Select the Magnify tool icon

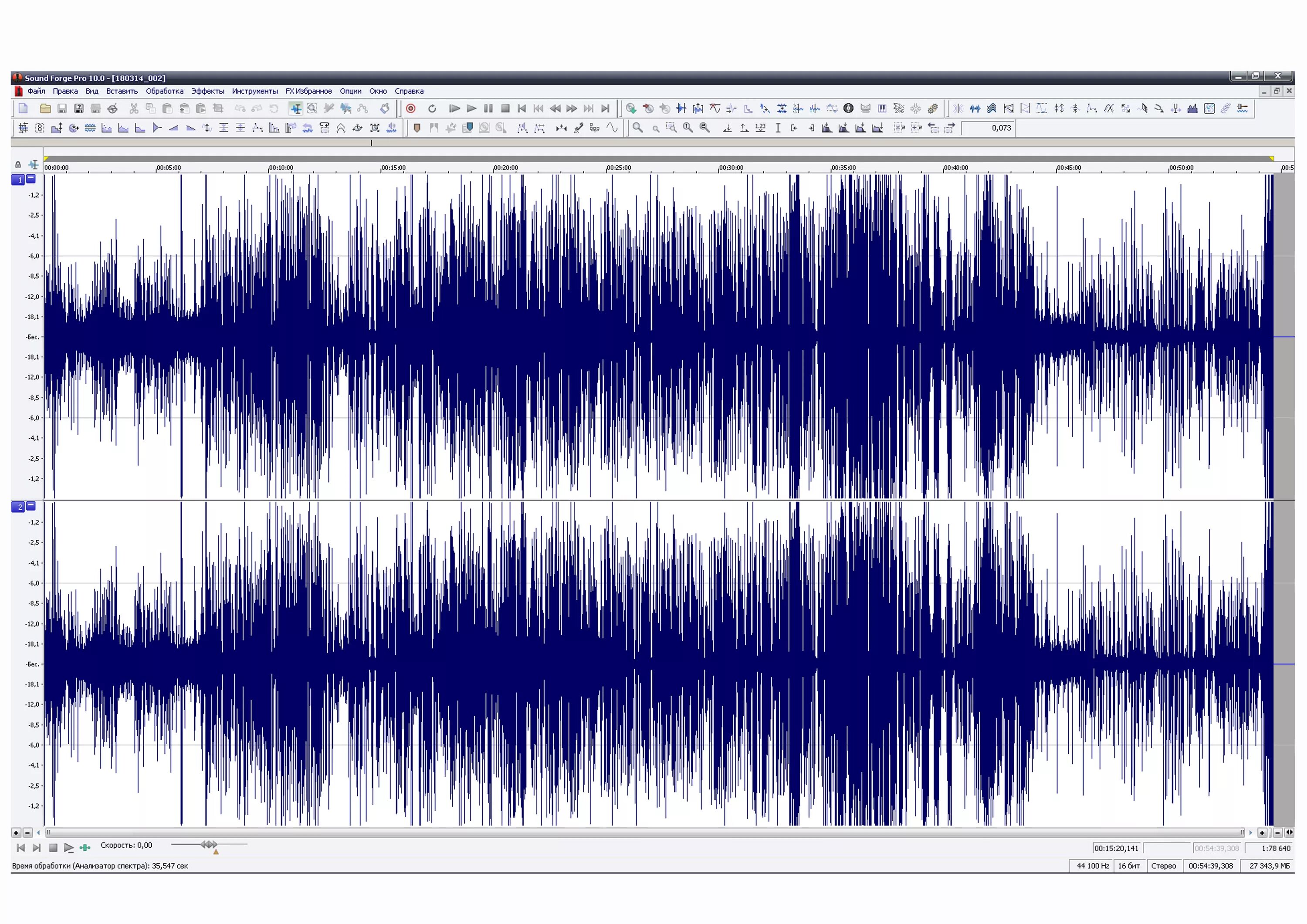point(312,108)
